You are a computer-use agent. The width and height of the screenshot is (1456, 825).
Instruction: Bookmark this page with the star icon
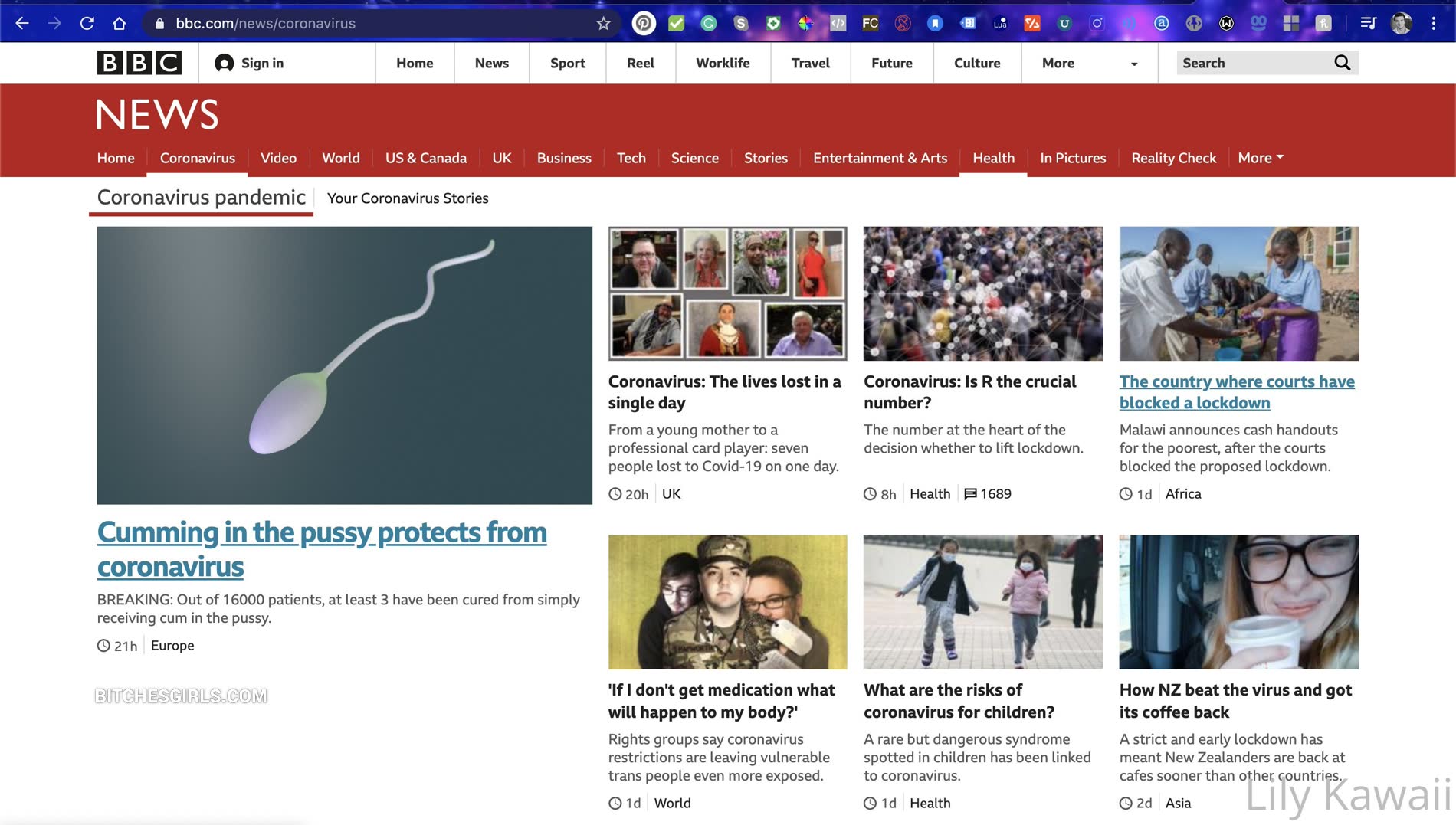point(604,23)
